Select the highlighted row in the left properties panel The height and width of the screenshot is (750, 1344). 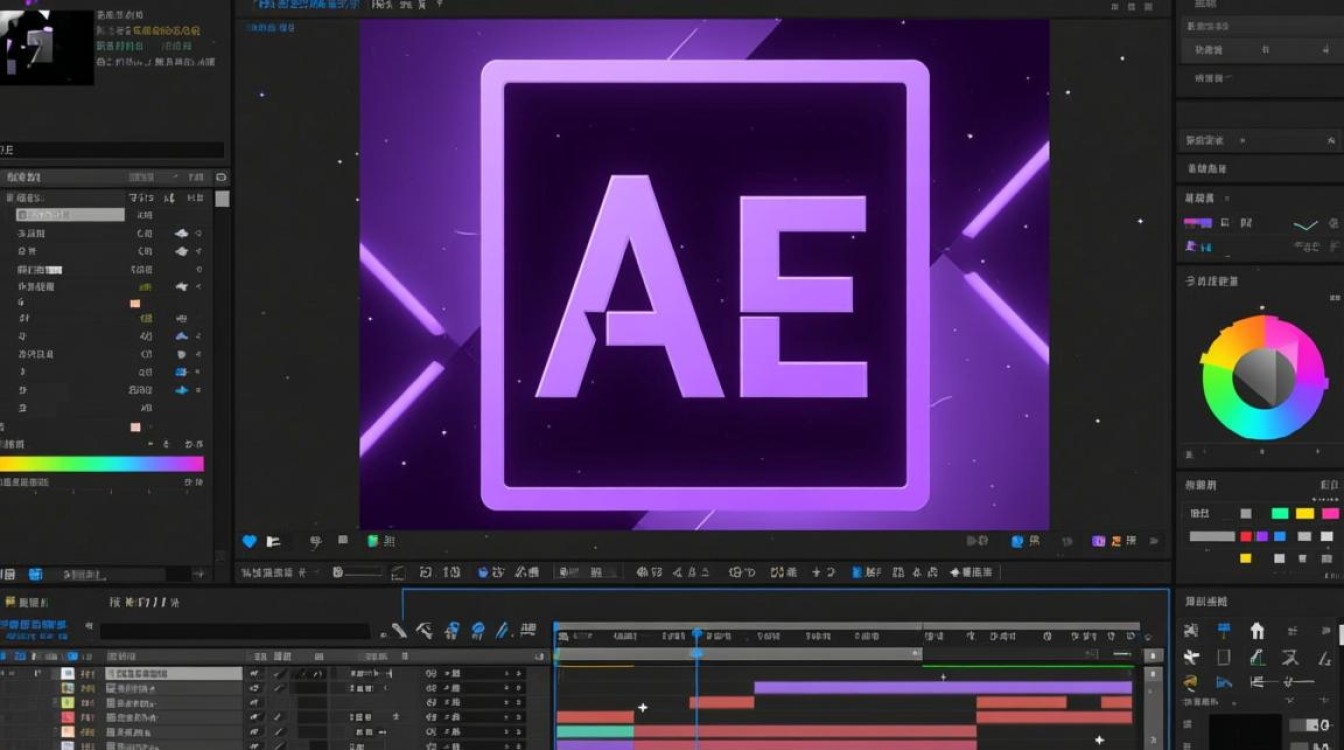click(69, 214)
